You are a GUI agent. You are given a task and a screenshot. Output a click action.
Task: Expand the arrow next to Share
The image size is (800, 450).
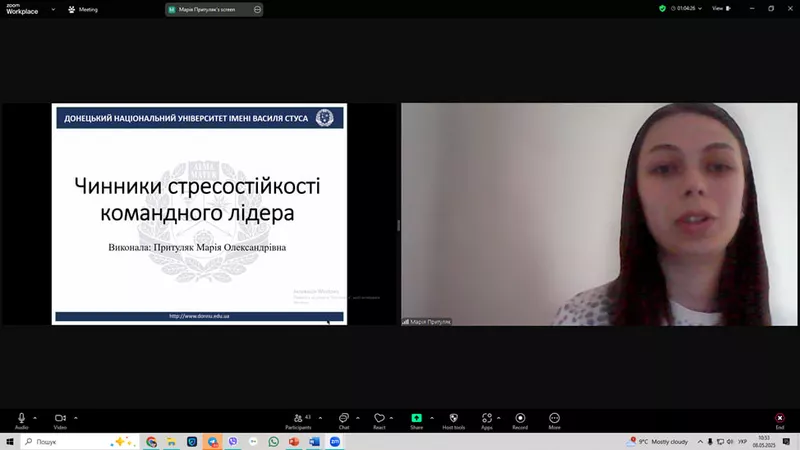432,418
